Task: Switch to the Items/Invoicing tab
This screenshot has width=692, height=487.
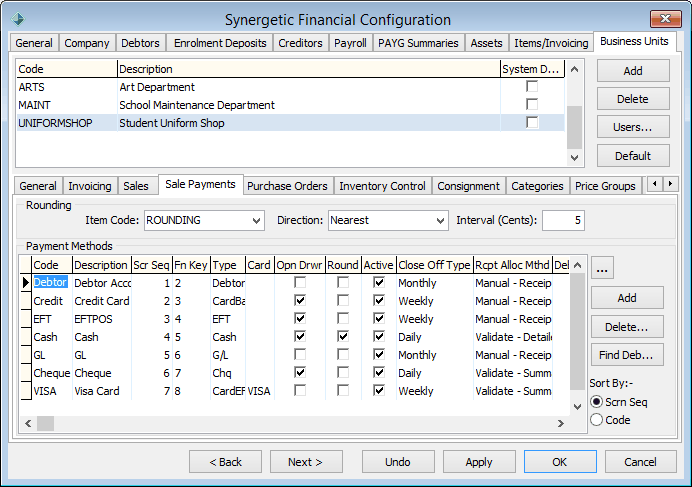Action: [551, 43]
